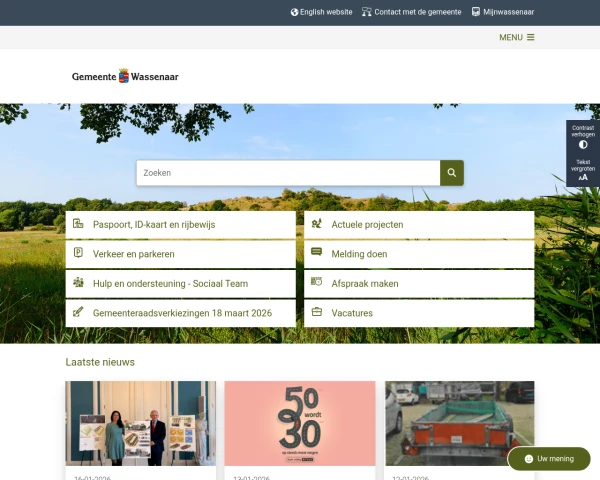Click the speech bubble icon for Melding doen
The width and height of the screenshot is (600, 480).
(x=316, y=252)
